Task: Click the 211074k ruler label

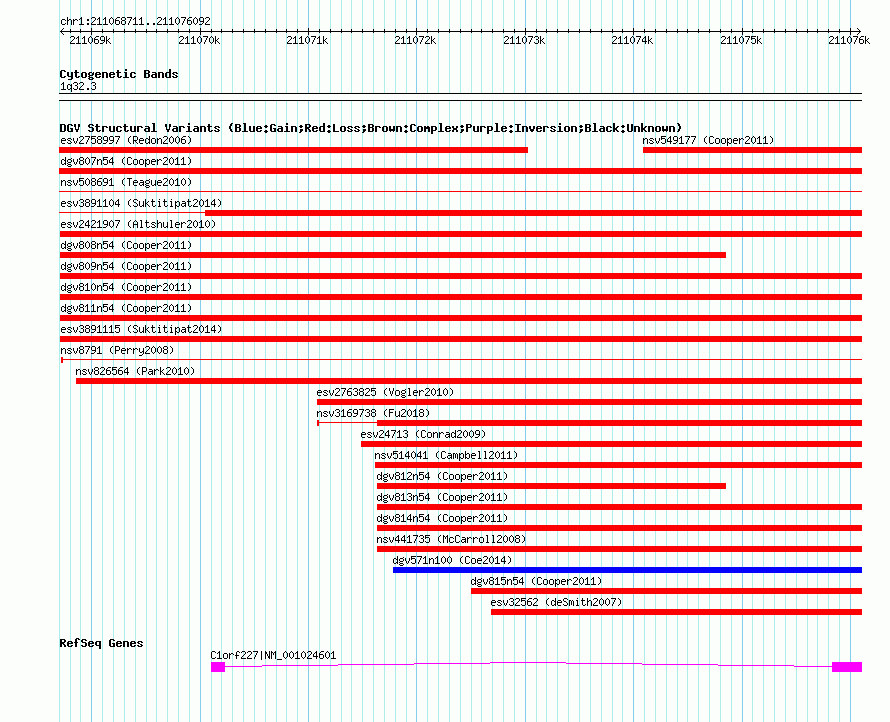Action: point(632,40)
